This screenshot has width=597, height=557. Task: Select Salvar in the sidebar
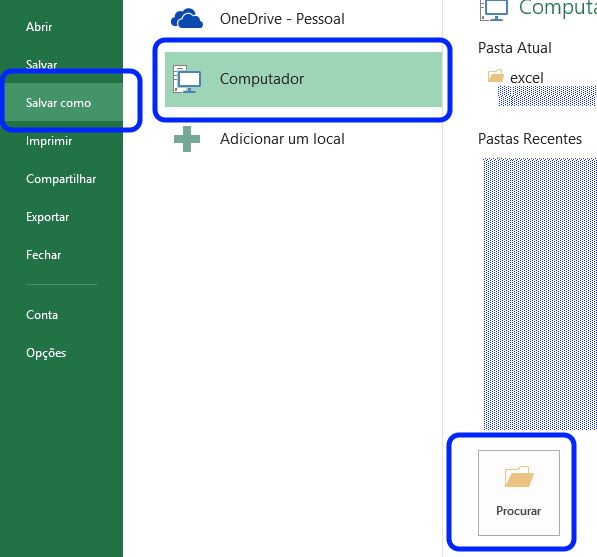pos(41,64)
